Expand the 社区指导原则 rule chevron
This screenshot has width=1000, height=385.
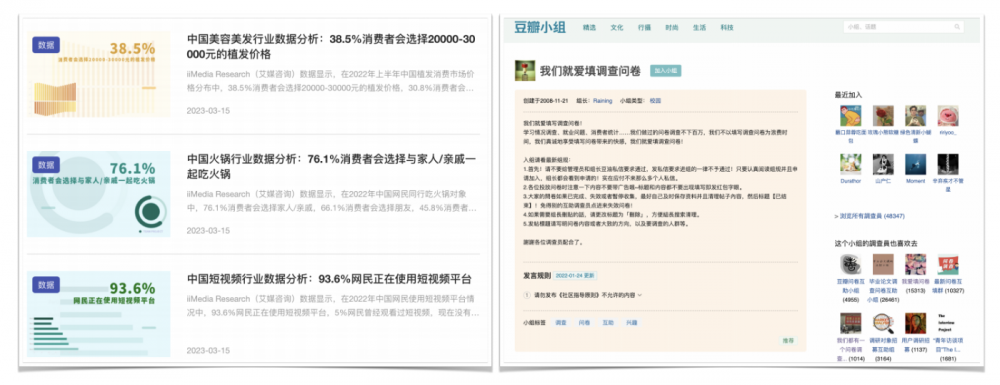click(640, 295)
